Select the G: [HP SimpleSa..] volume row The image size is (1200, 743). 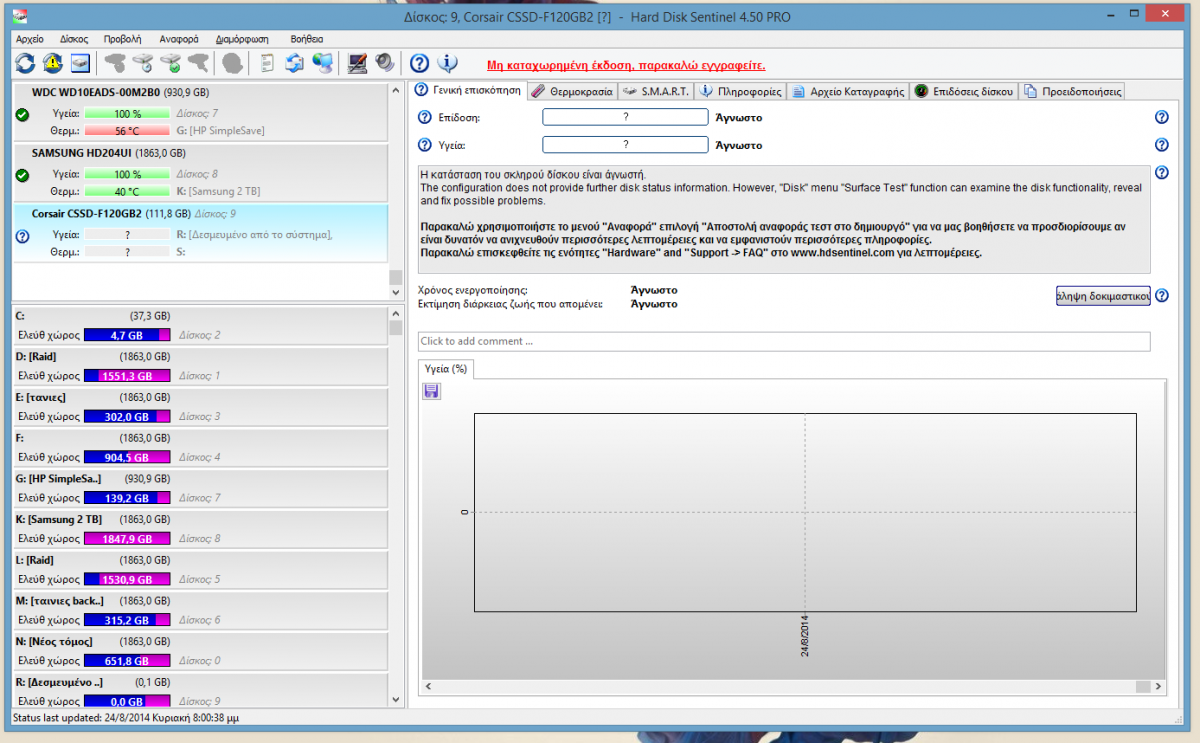[199, 488]
